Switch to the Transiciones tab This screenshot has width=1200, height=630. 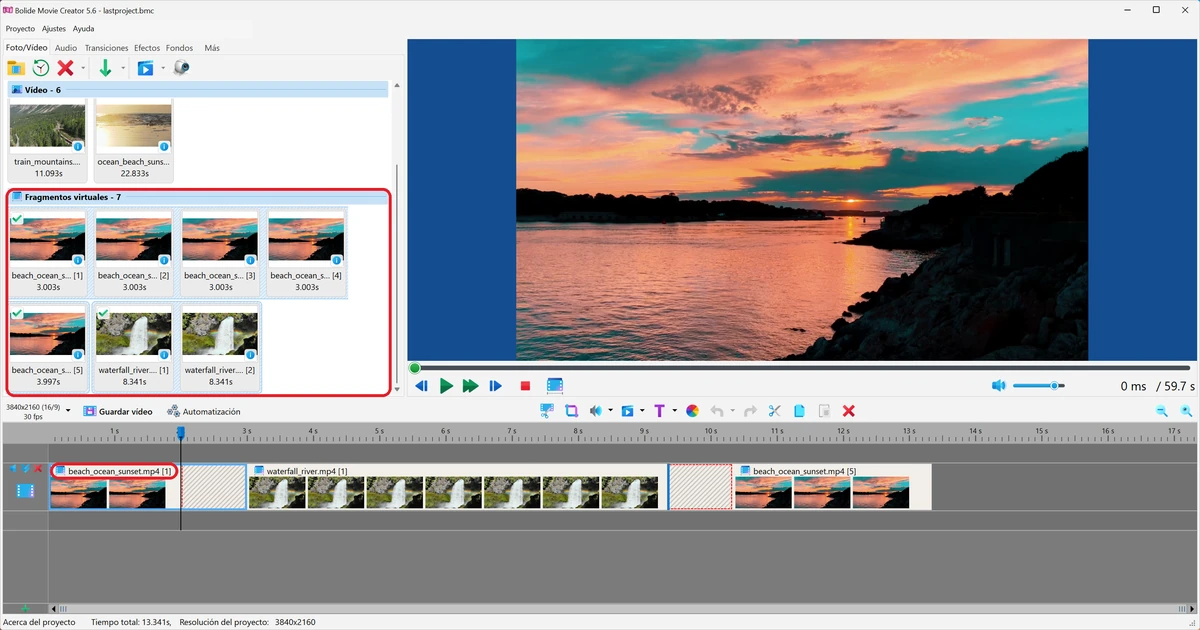click(106, 47)
